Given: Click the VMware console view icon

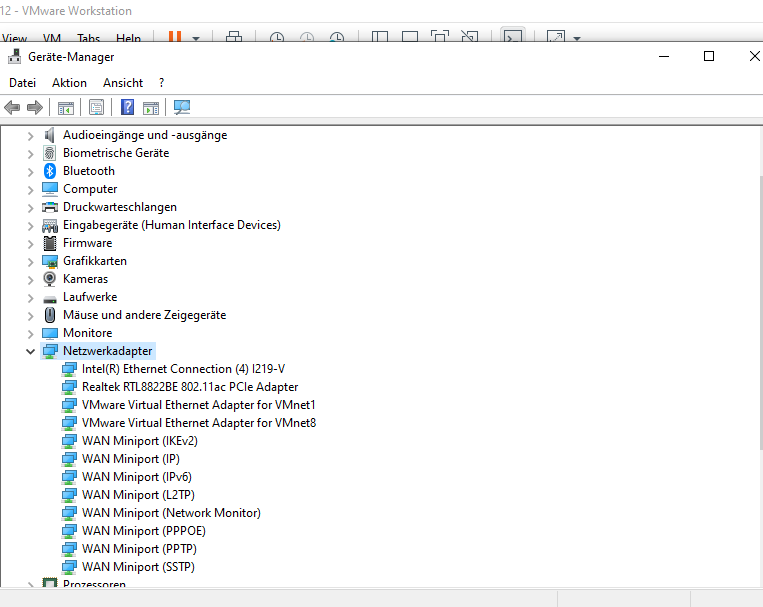Looking at the screenshot, I should click(513, 36).
